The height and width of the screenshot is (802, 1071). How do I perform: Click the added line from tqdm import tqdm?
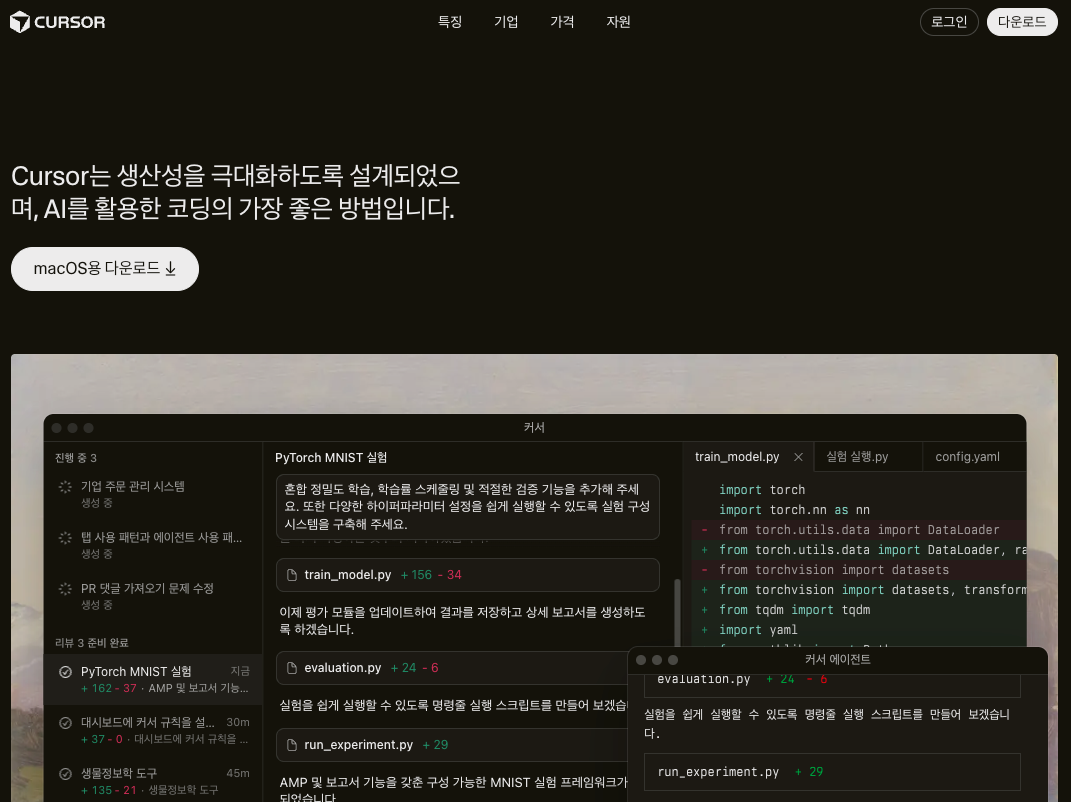pyautogui.click(x=794, y=609)
